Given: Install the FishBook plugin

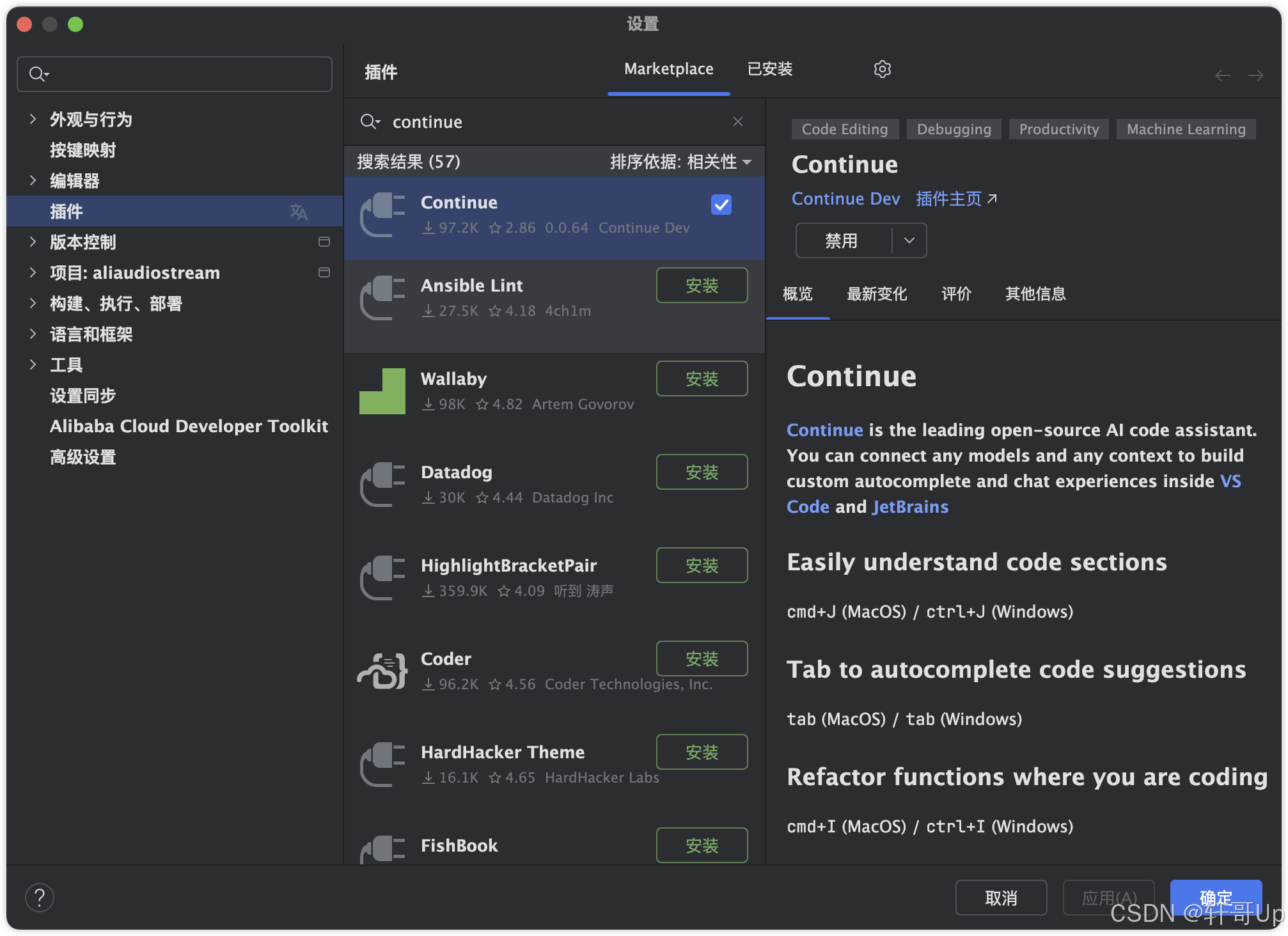Looking at the screenshot, I should point(702,845).
